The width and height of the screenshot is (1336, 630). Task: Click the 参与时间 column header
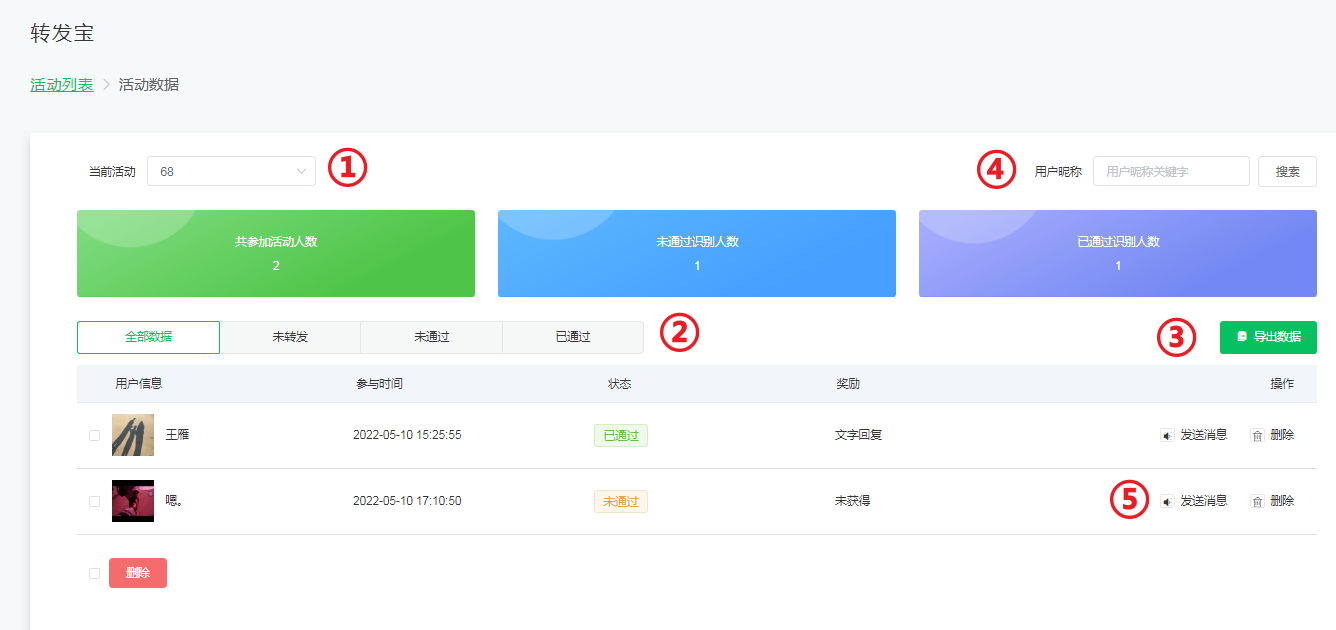tap(379, 385)
